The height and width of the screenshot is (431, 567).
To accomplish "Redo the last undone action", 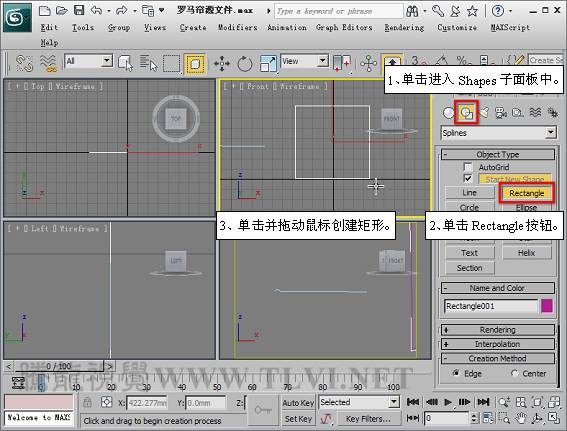I will (x=122, y=10).
